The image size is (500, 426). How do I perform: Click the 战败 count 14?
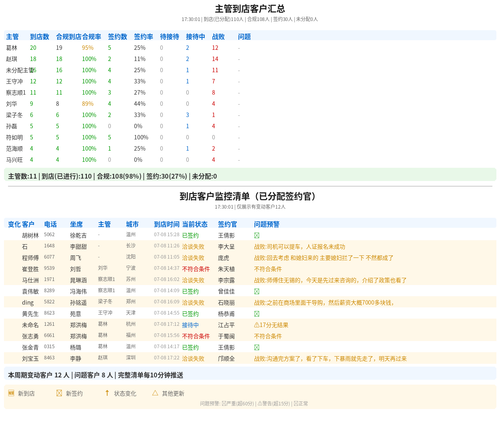pyautogui.click(x=215, y=59)
